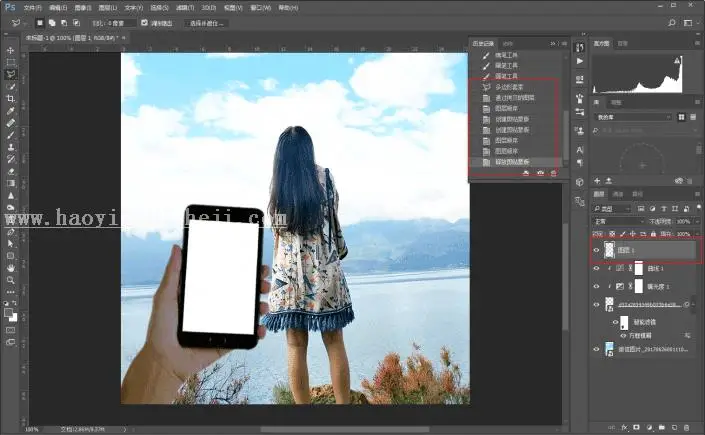This screenshot has height=435, width=705.
Task: Click the document tab title
Action: [71, 38]
